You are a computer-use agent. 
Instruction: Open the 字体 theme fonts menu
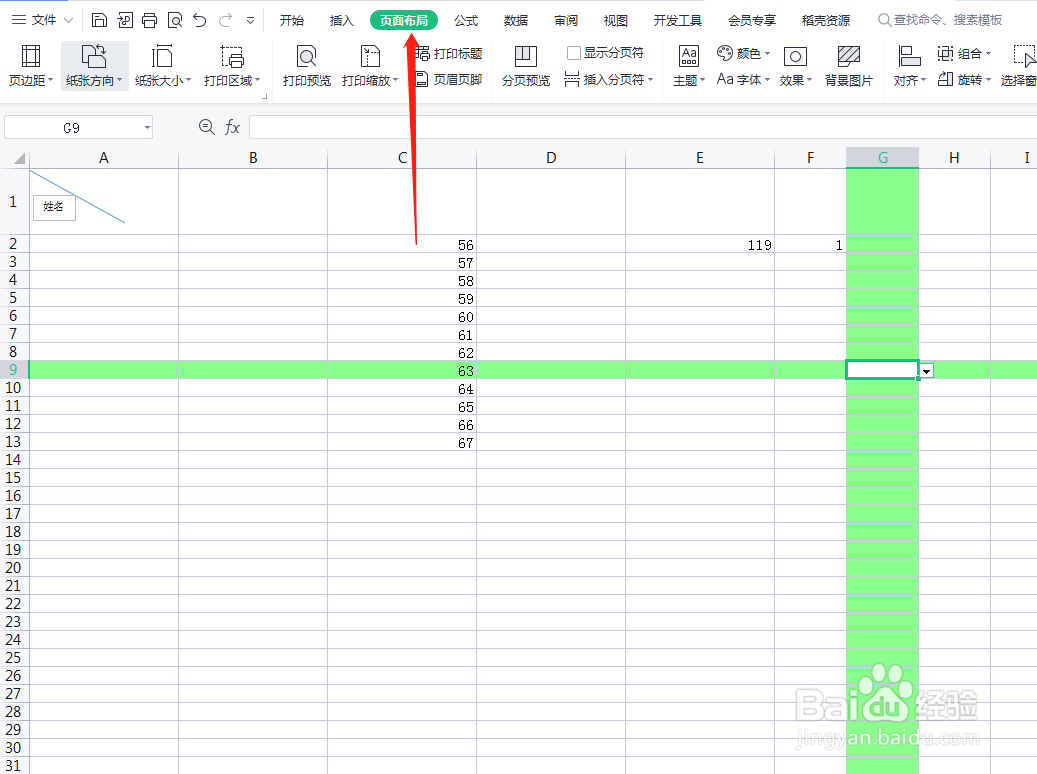(x=744, y=80)
